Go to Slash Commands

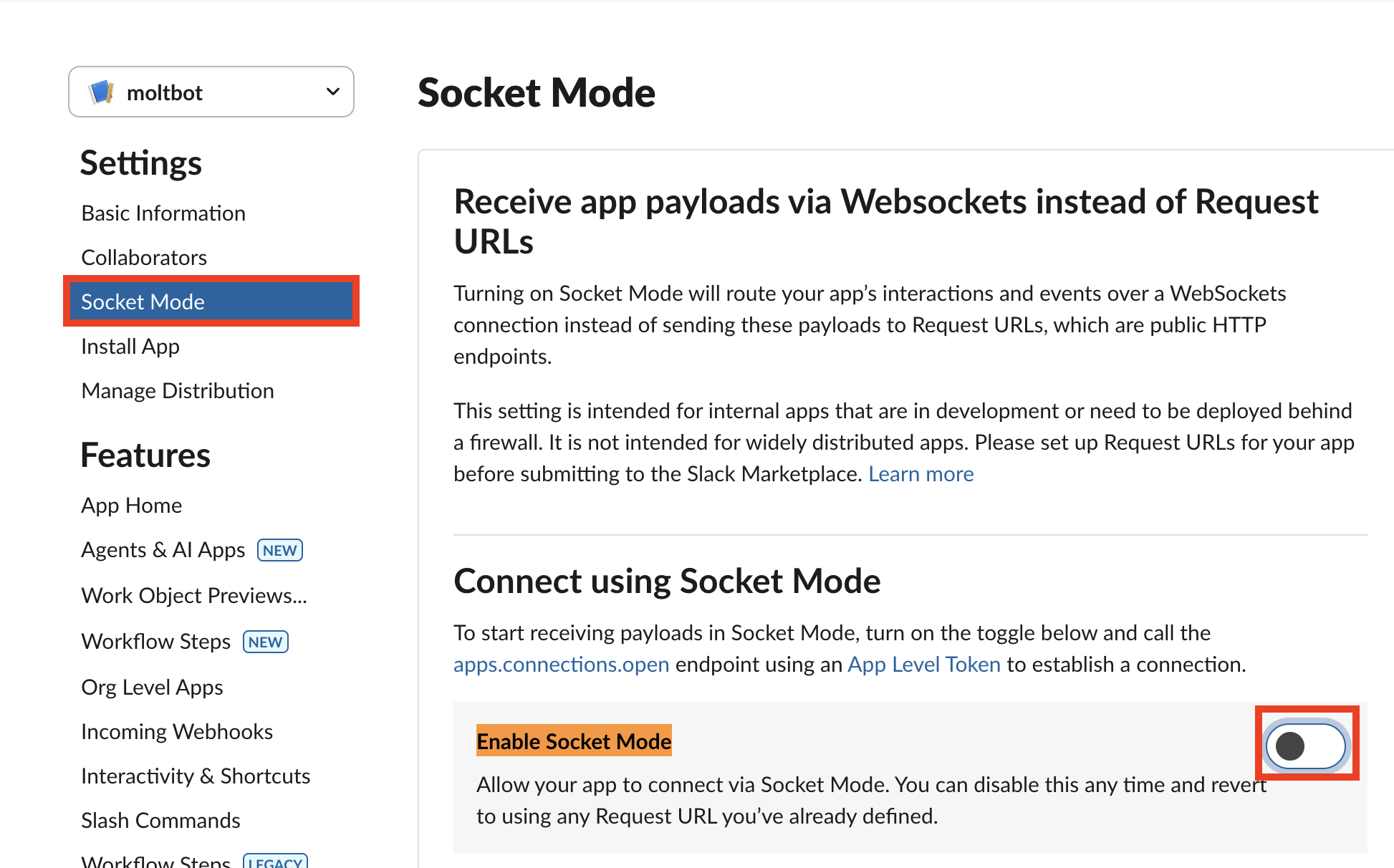point(160,821)
